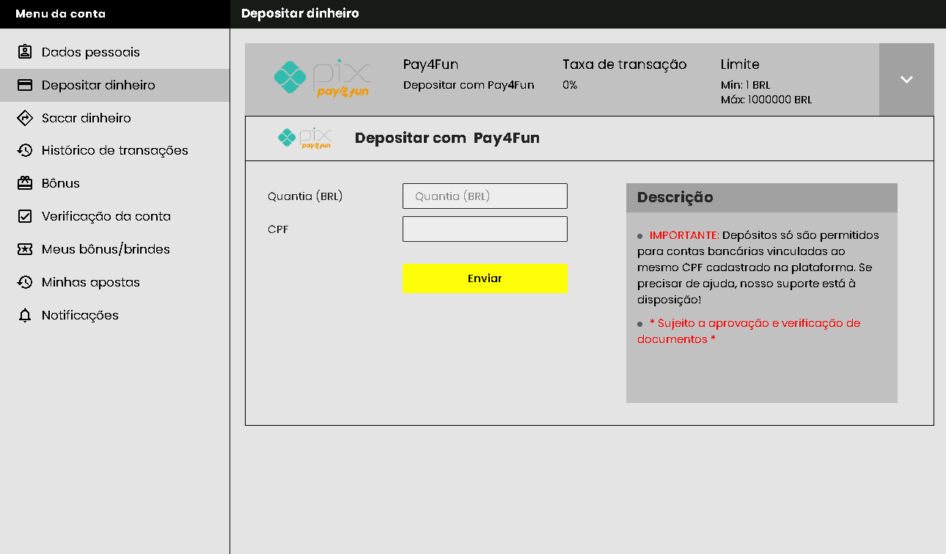The image size is (946, 554).
Task: Click the Bônus gift icon
Action: tap(25, 183)
